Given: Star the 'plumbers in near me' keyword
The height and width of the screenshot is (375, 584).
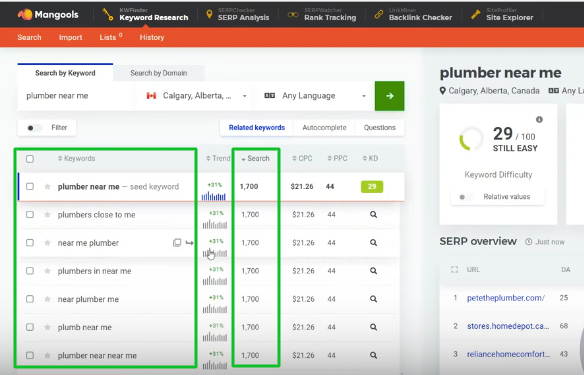Looking at the screenshot, I should point(47,271).
